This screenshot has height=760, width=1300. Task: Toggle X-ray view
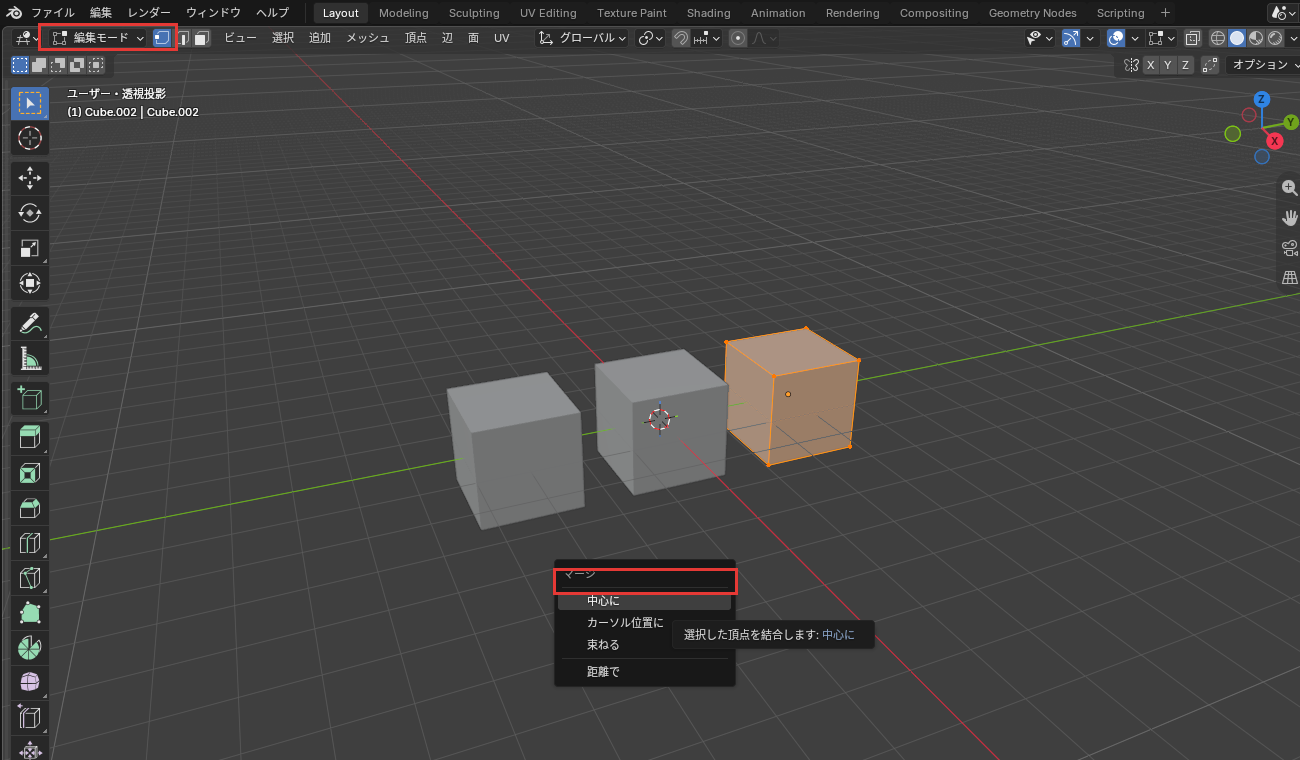click(1193, 38)
